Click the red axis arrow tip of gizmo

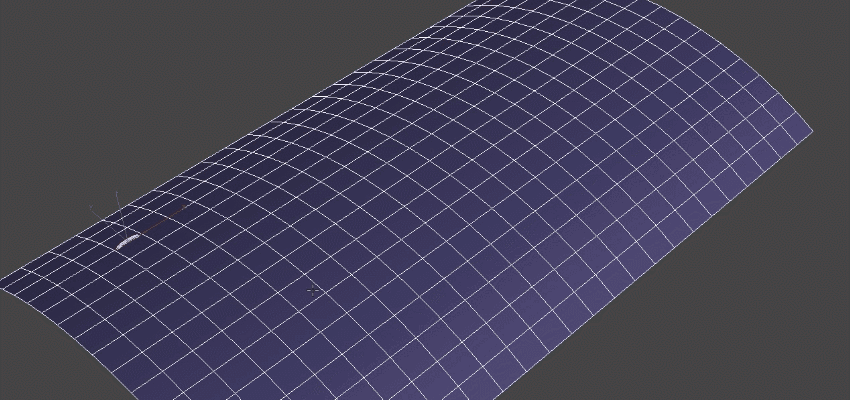pos(184,206)
